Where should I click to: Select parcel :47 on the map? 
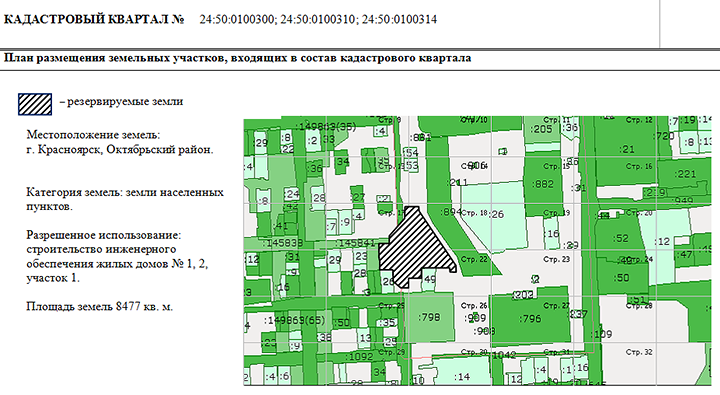(x=684, y=254)
